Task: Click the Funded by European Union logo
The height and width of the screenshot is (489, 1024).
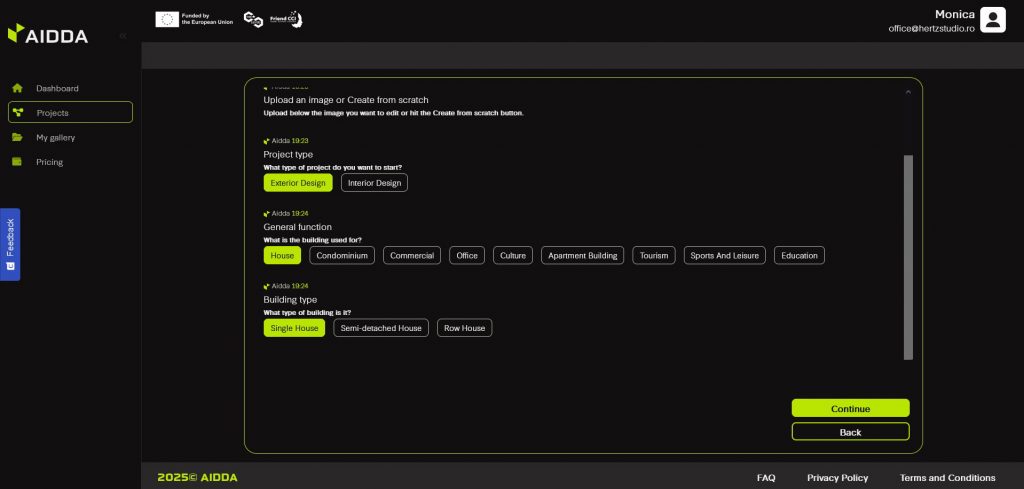Action: point(194,19)
